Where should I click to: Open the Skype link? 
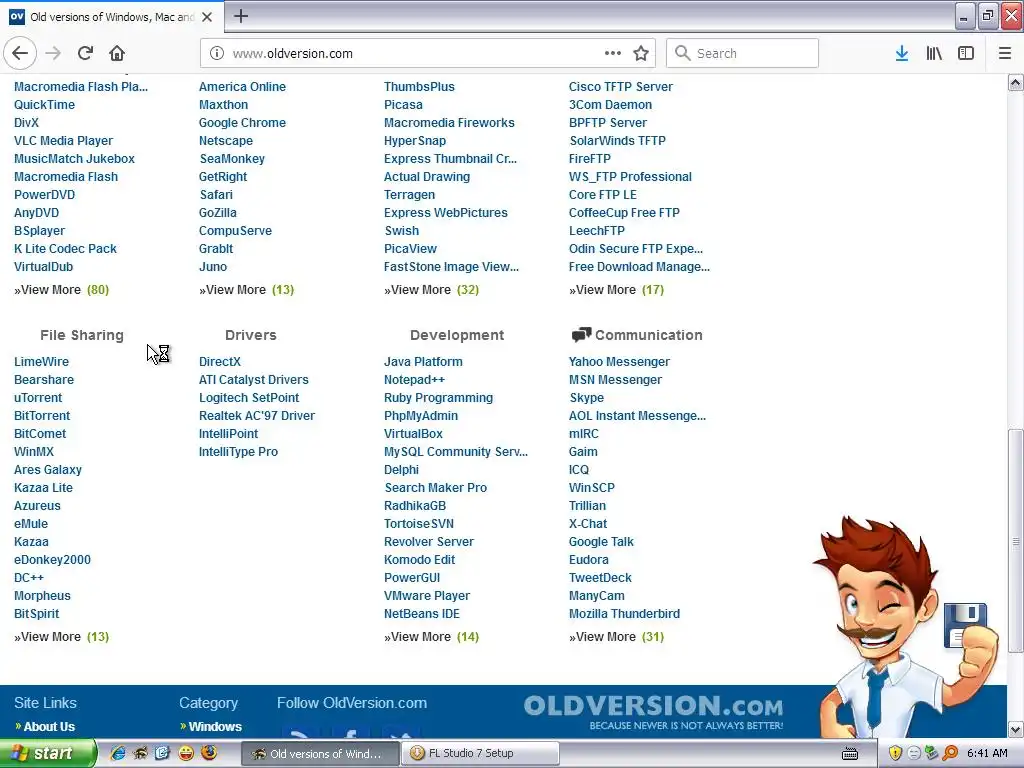tap(586, 397)
